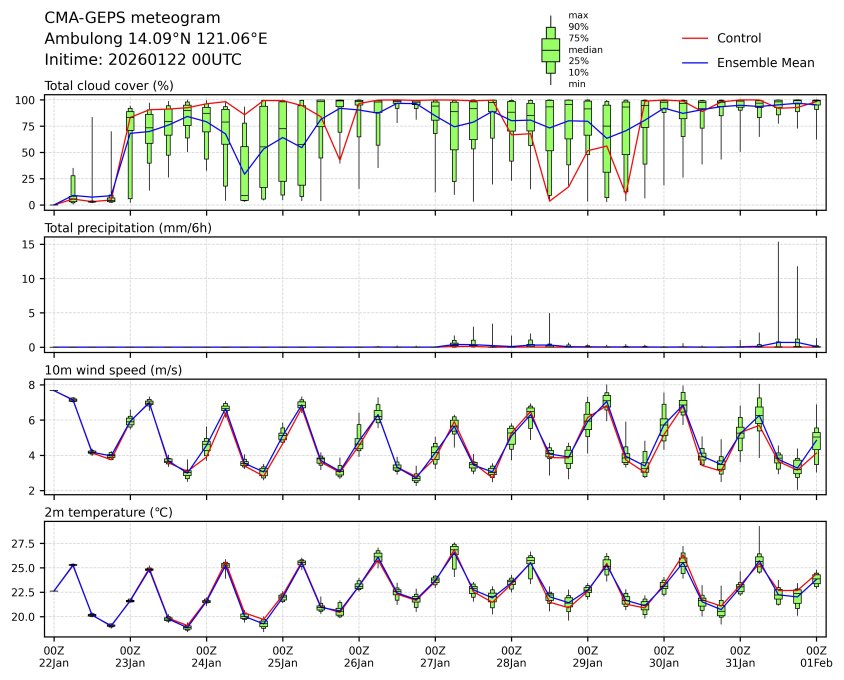844x680 pixels.
Task: Click the 00Z 01Feb time axis label
Action: pyautogui.click(x=817, y=655)
